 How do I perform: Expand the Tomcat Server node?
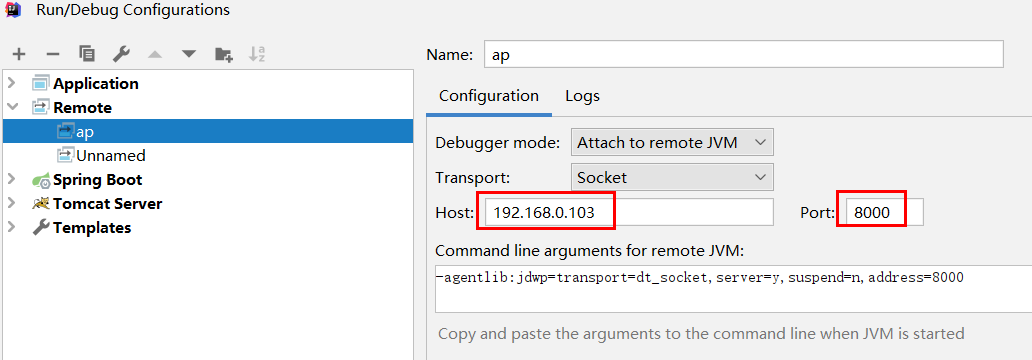[x=11, y=203]
